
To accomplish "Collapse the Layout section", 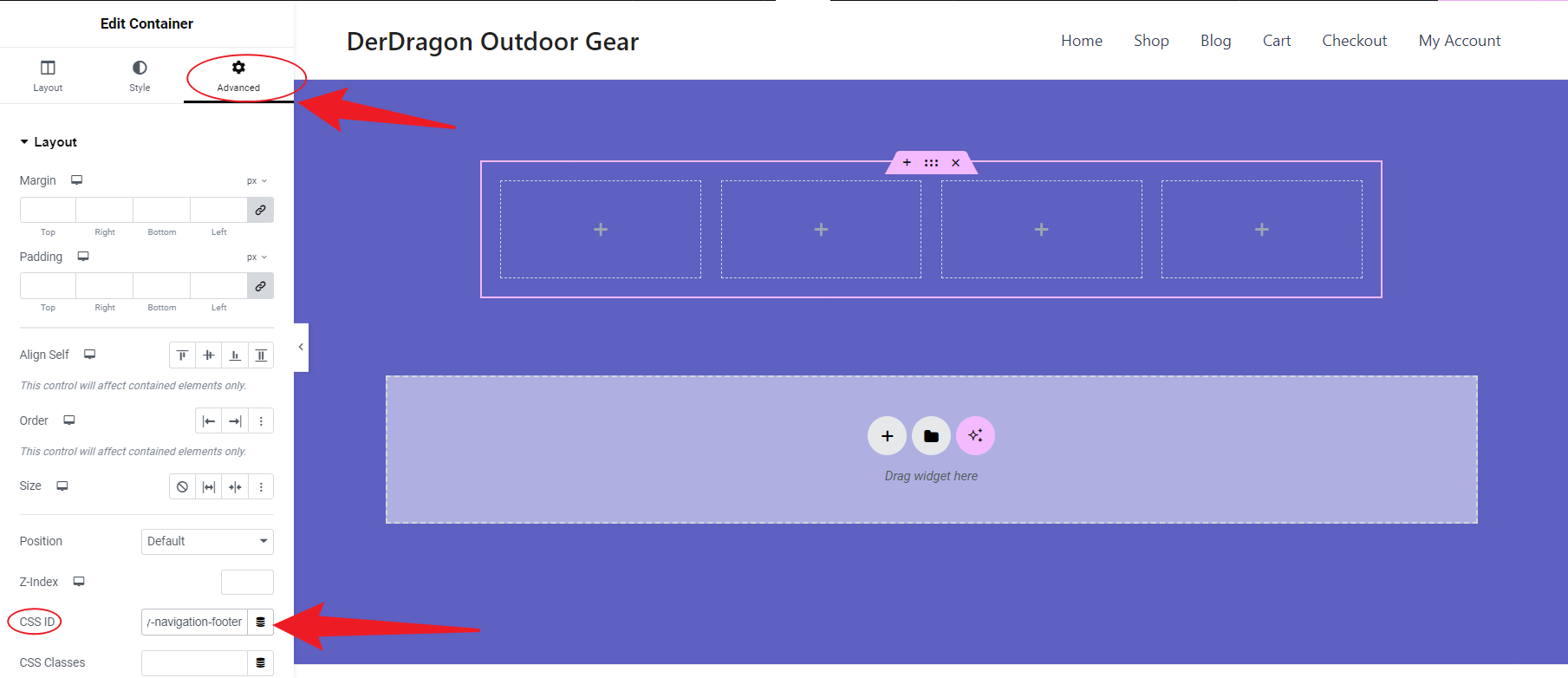I will click(49, 142).
